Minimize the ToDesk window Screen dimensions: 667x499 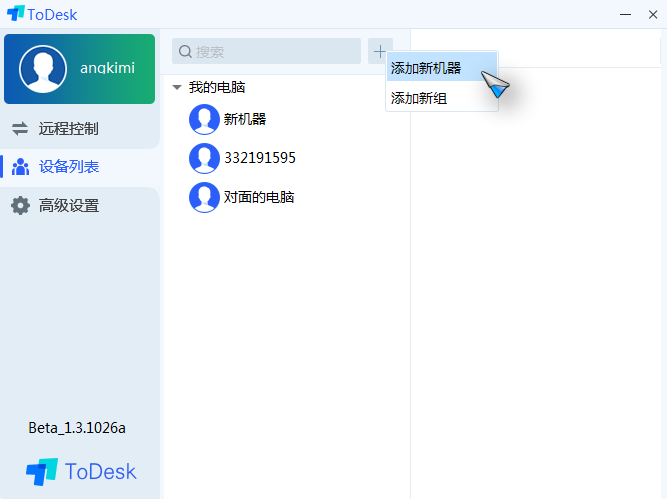(x=625, y=14)
